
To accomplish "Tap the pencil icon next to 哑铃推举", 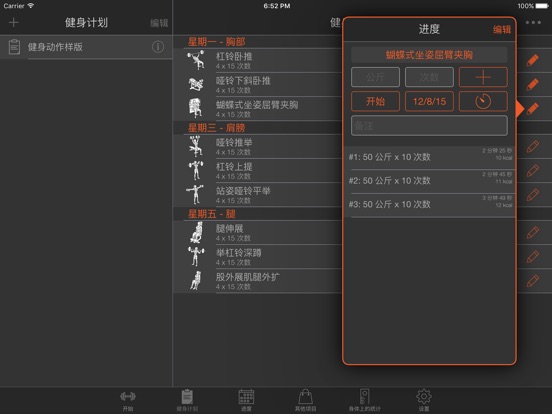I will 533,146.
